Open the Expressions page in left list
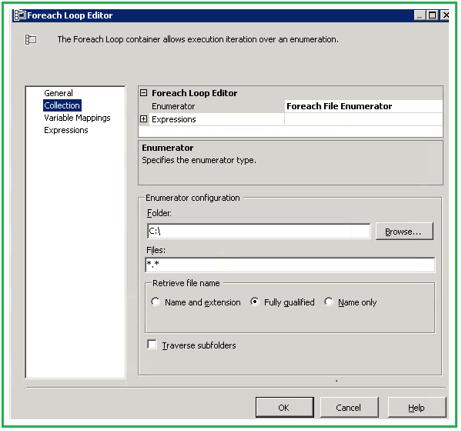 [x=66, y=130]
